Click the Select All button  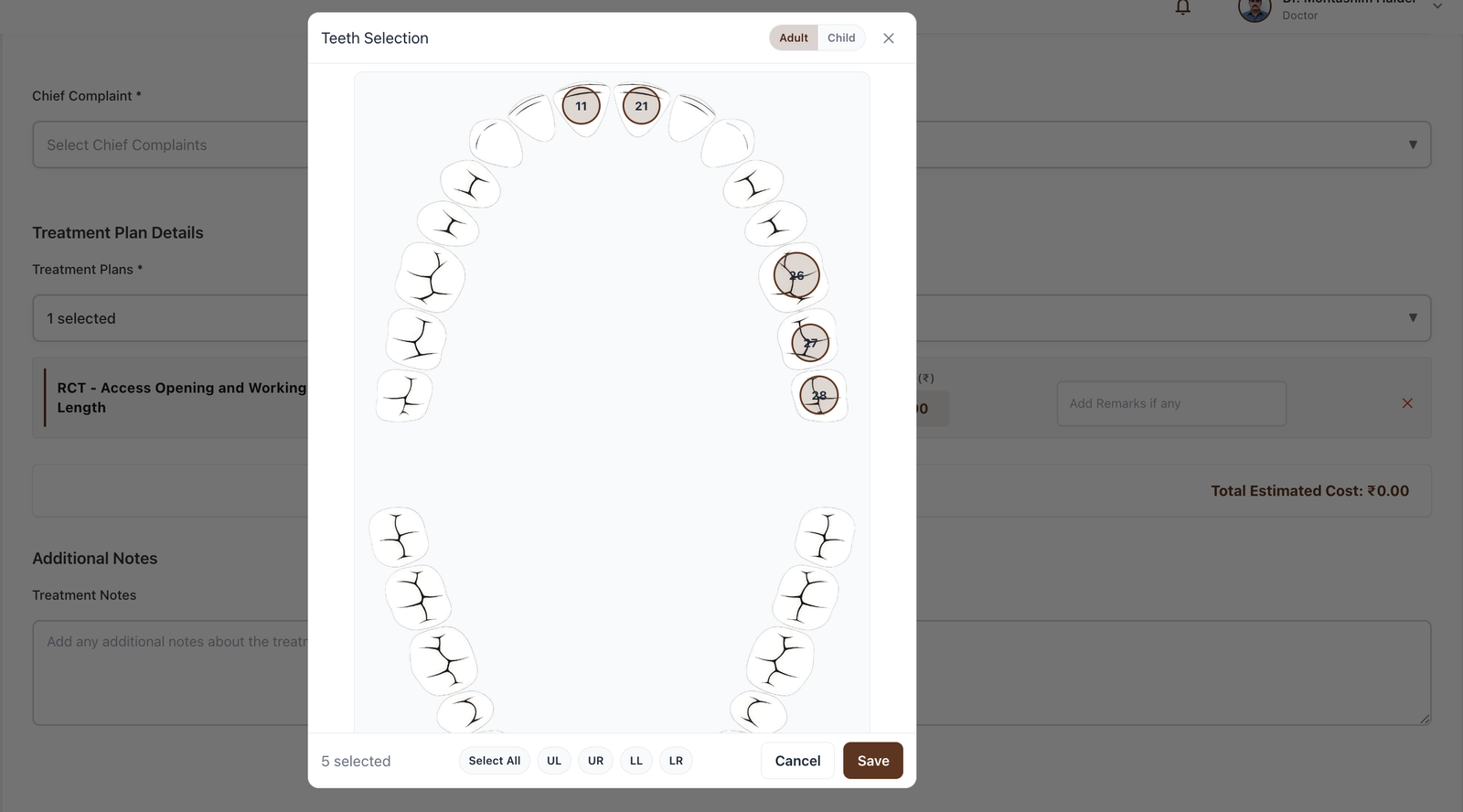pyautogui.click(x=494, y=761)
